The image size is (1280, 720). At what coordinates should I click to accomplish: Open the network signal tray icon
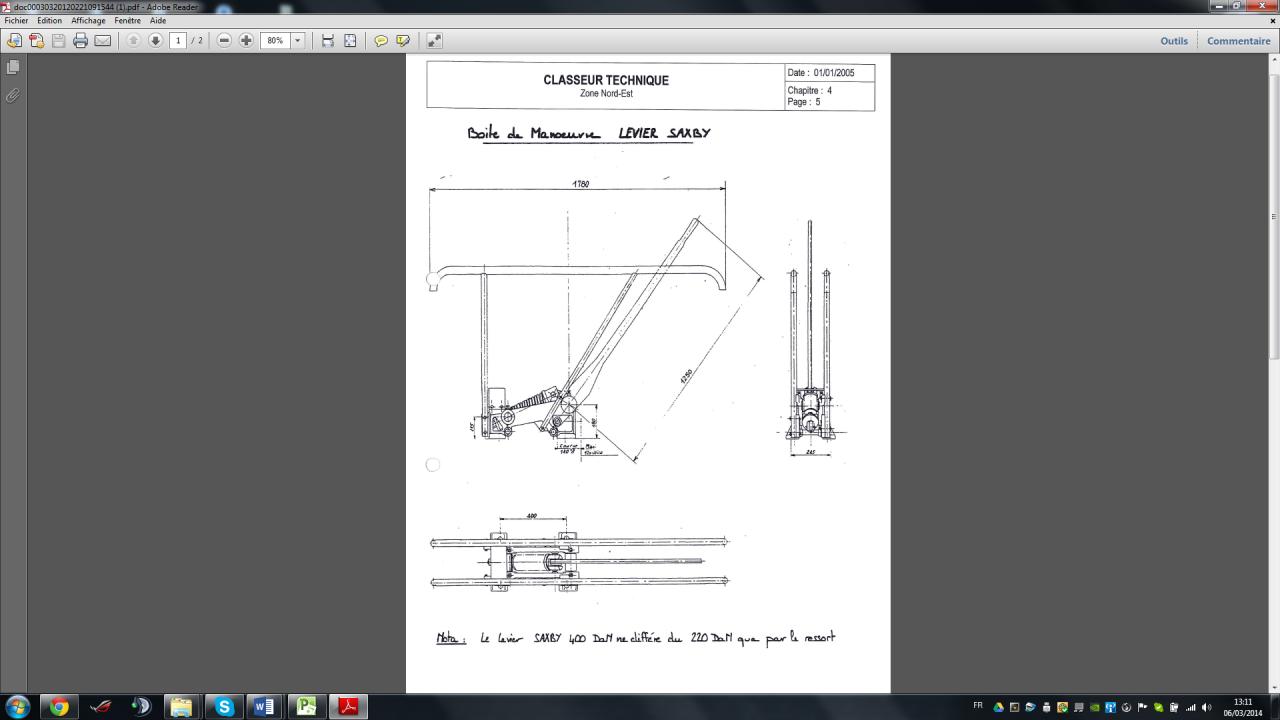1190,707
